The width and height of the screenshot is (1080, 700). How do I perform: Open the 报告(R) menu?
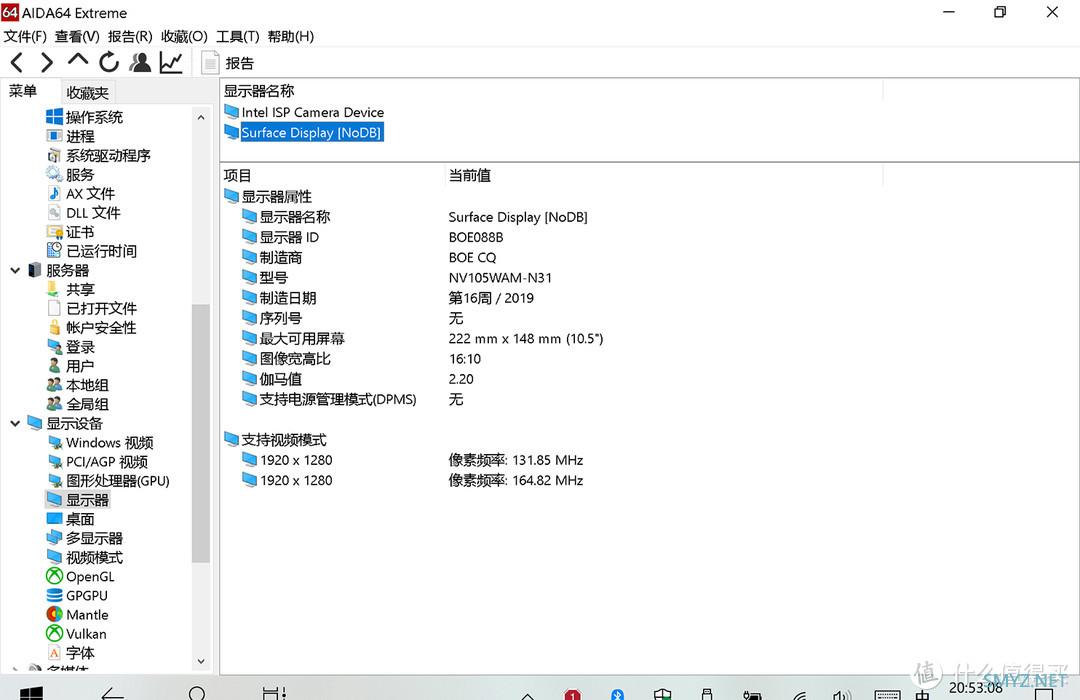pos(130,37)
